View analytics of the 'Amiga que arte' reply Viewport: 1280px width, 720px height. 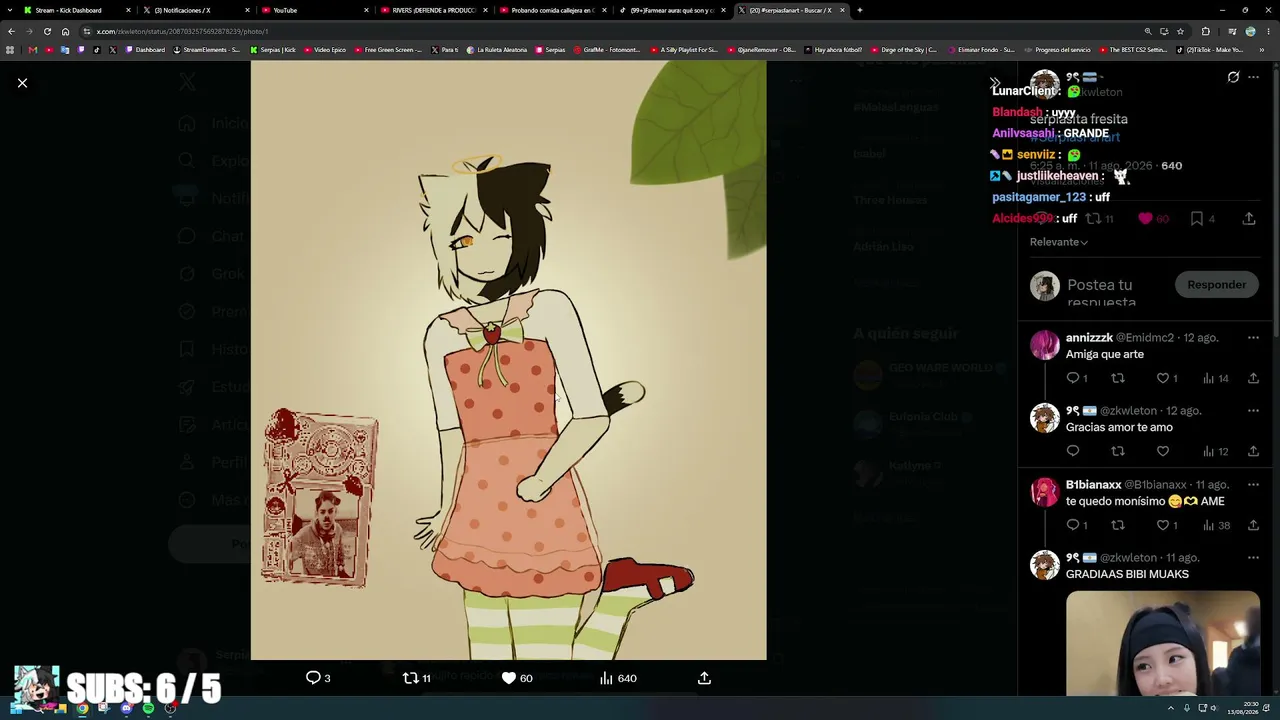[1216, 378]
